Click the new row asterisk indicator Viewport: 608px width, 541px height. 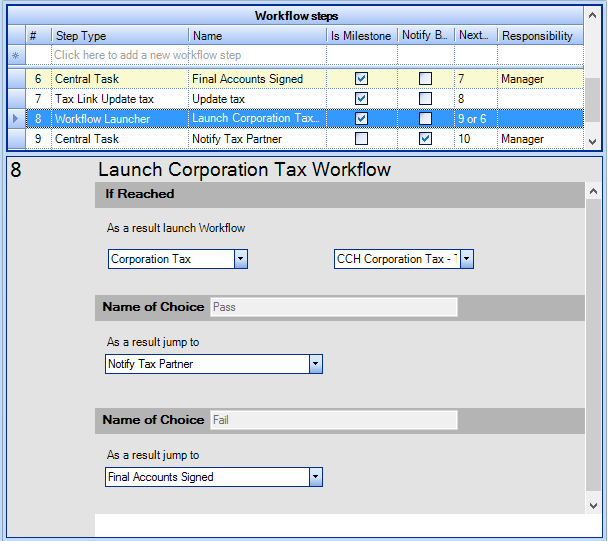(16, 55)
